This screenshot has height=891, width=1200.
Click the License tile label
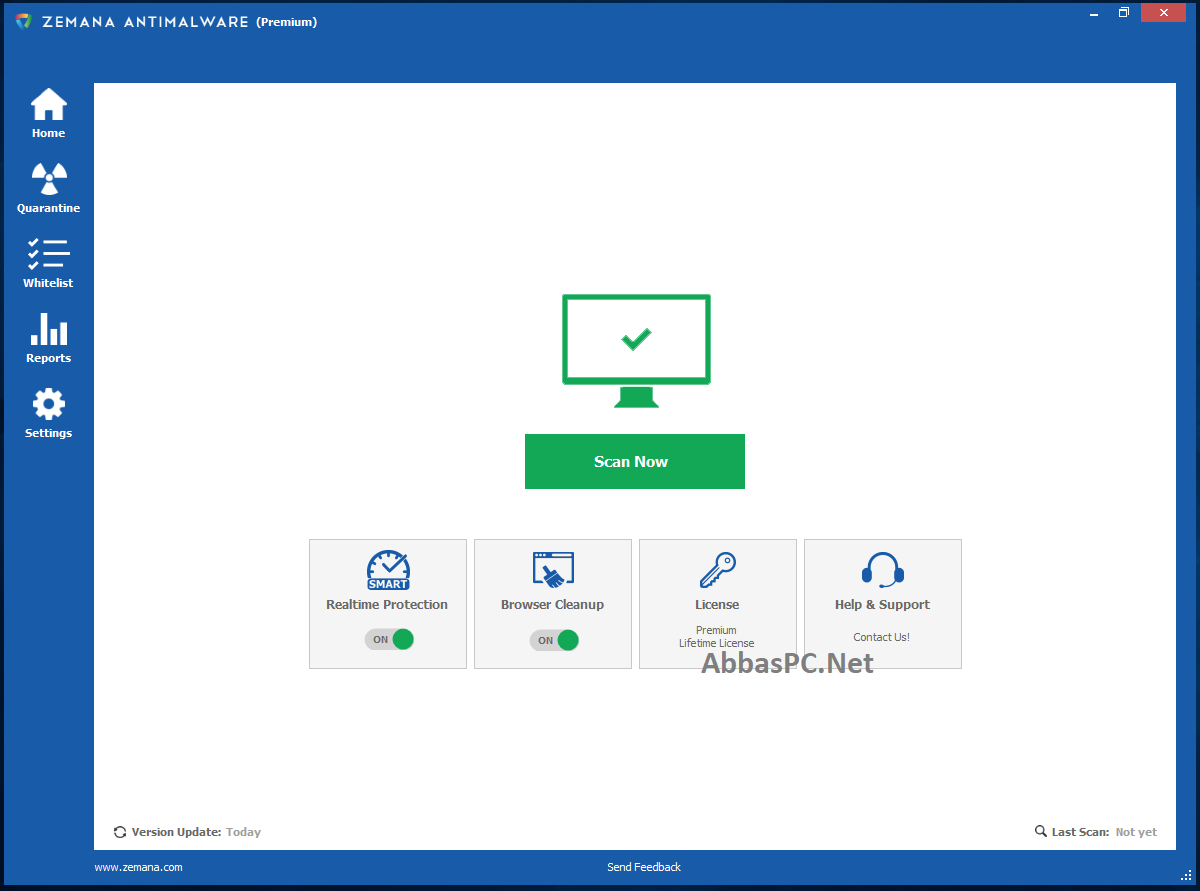coord(717,605)
